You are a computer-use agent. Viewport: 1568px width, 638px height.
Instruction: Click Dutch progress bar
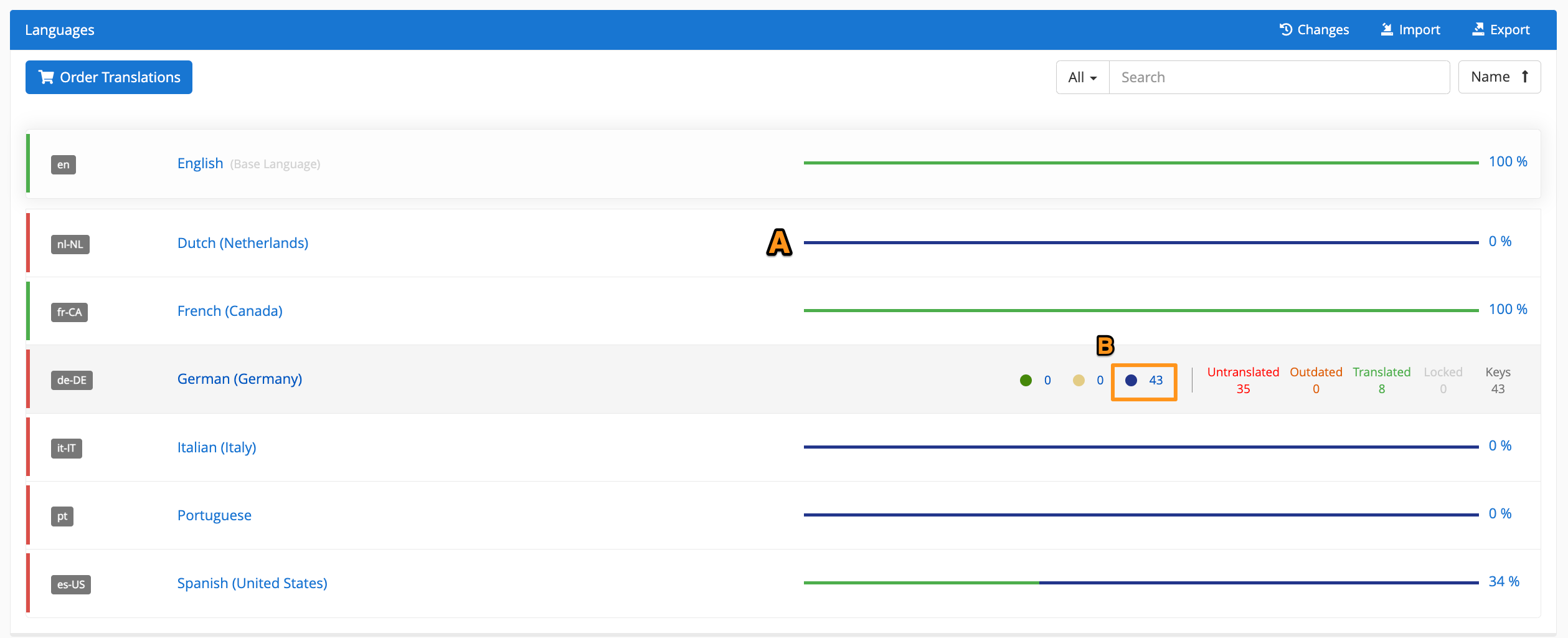[1141, 242]
